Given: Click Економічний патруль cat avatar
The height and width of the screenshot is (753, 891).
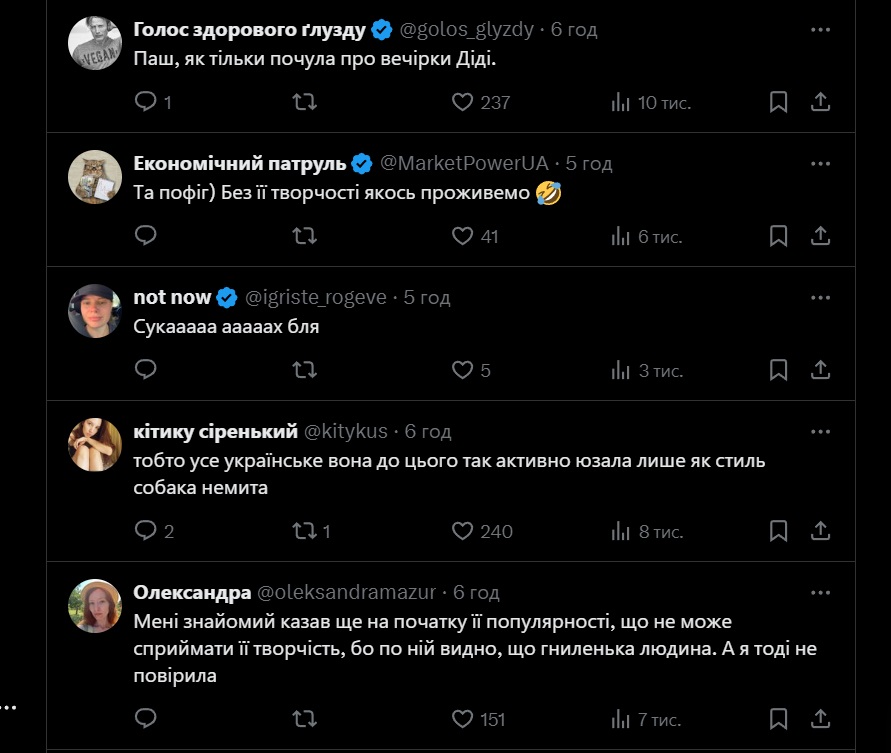Looking at the screenshot, I should pyautogui.click(x=95, y=176).
